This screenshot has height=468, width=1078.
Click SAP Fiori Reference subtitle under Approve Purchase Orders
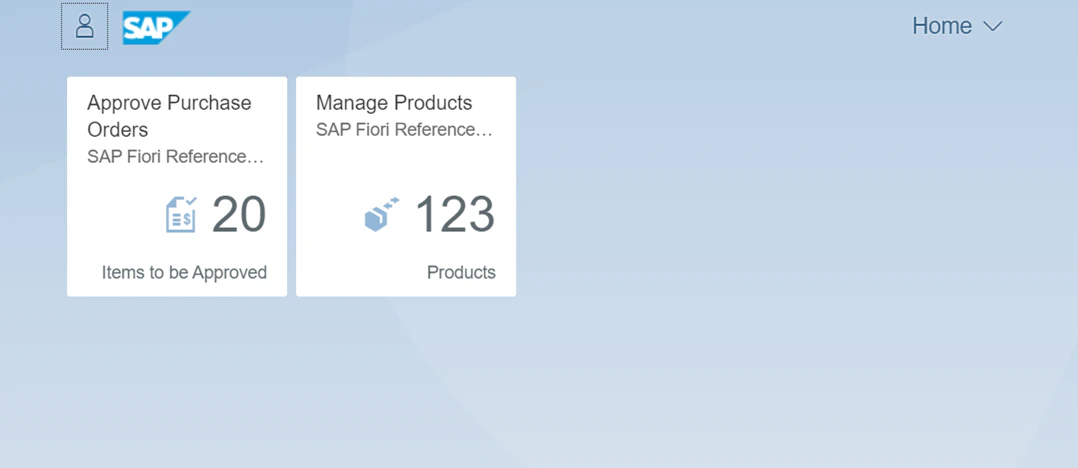coord(176,157)
